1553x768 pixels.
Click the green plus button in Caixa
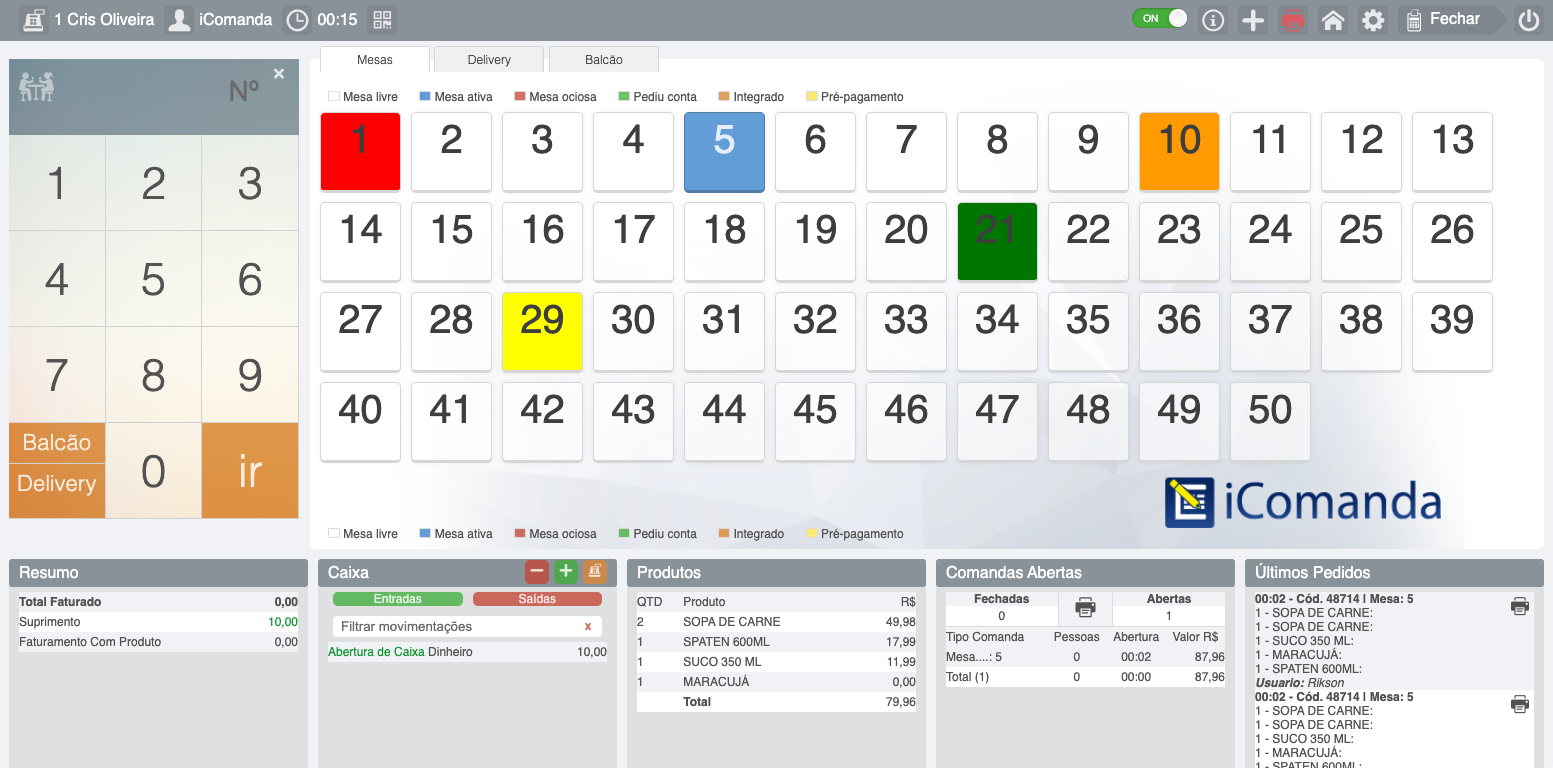pos(566,571)
